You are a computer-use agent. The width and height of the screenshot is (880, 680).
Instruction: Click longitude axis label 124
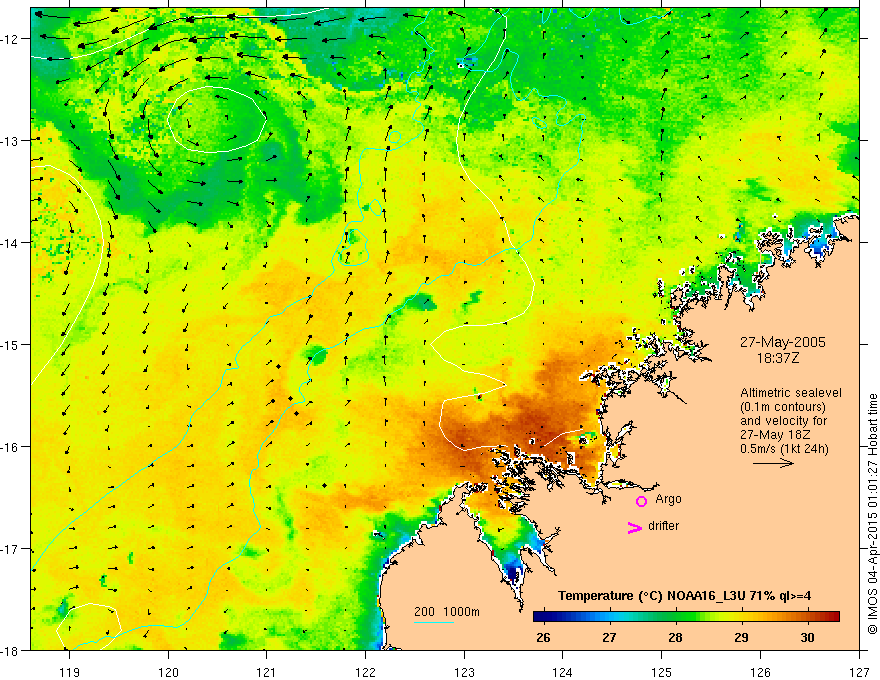pos(562,672)
